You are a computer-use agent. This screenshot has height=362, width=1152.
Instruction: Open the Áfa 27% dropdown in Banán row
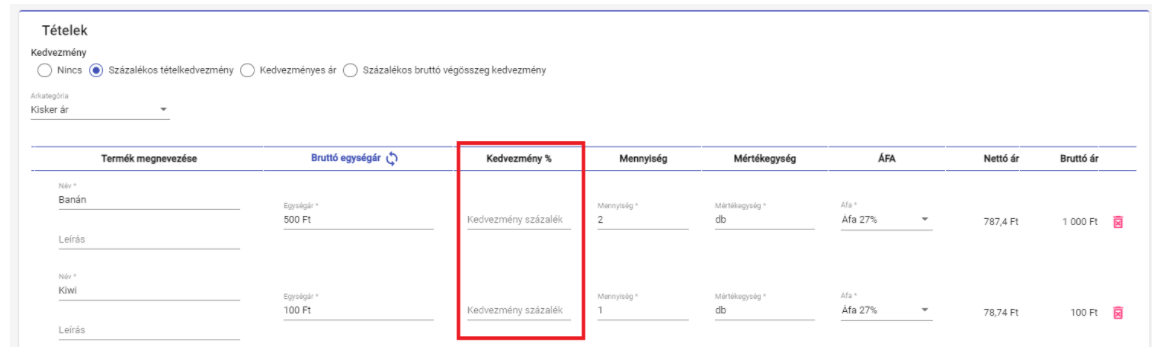click(886, 220)
